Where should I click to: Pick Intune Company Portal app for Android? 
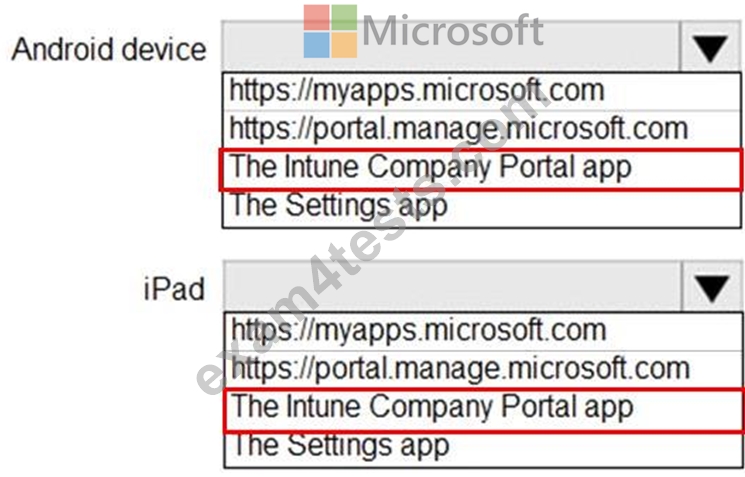(x=480, y=169)
